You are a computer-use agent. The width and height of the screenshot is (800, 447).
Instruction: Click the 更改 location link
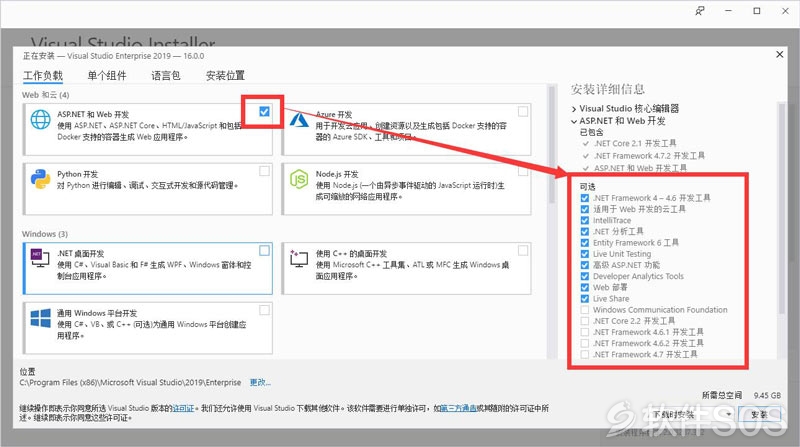(260, 382)
